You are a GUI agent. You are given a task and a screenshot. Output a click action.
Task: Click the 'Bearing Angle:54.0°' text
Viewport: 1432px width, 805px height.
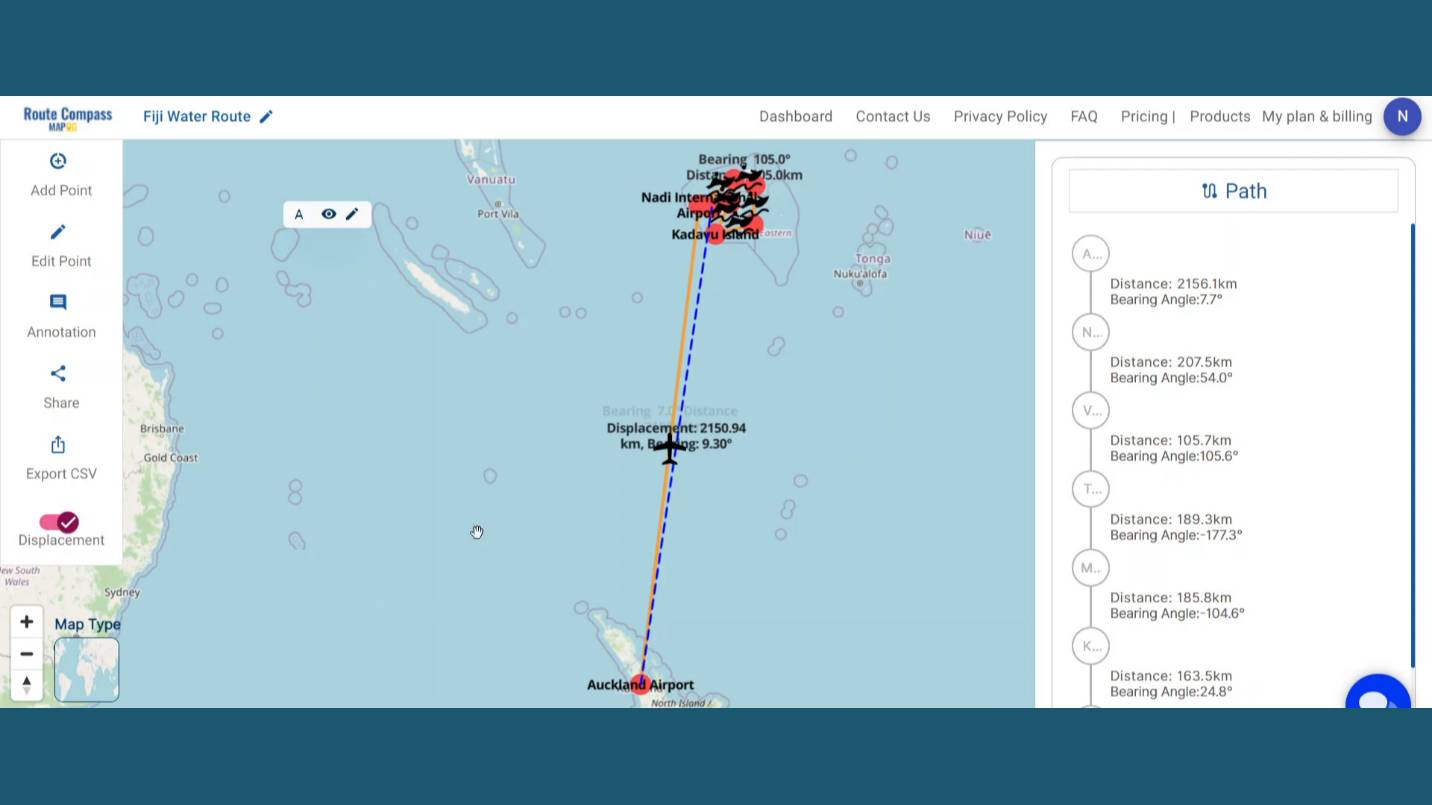(1171, 378)
